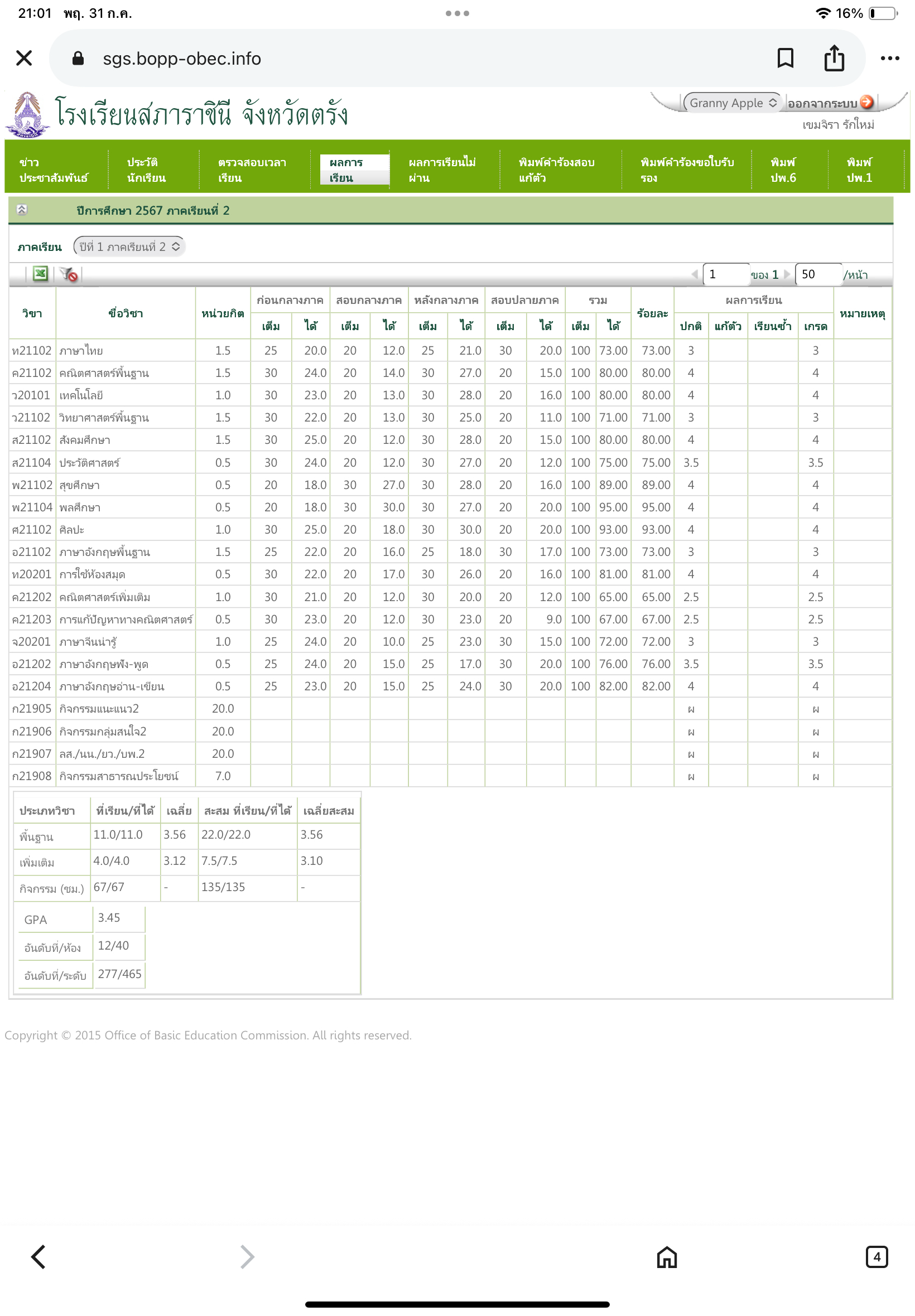Click the next page arrow in the pager
Screen dimensions: 915x1316
pyautogui.click(x=787, y=274)
